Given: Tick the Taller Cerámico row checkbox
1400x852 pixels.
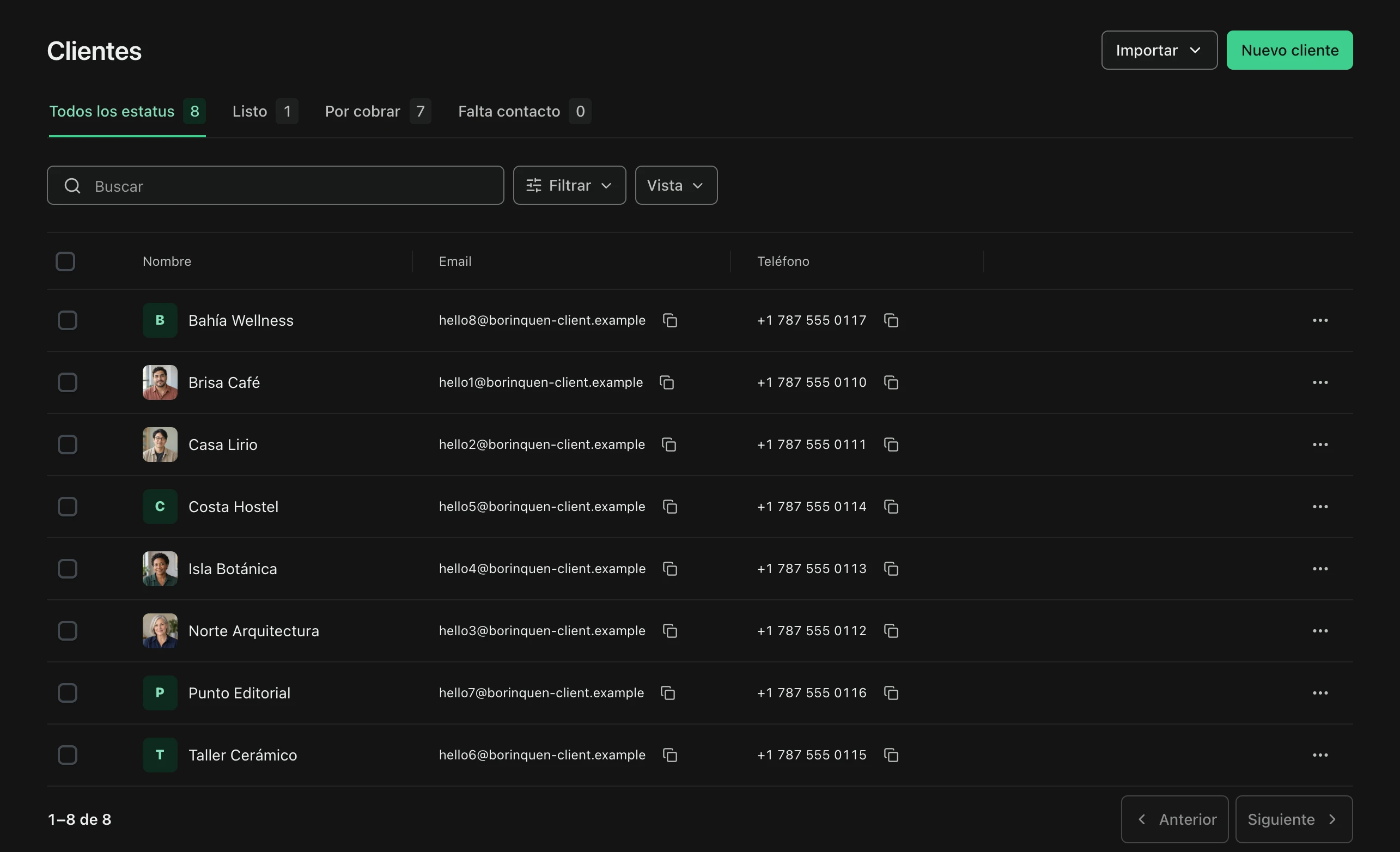Looking at the screenshot, I should (x=68, y=755).
